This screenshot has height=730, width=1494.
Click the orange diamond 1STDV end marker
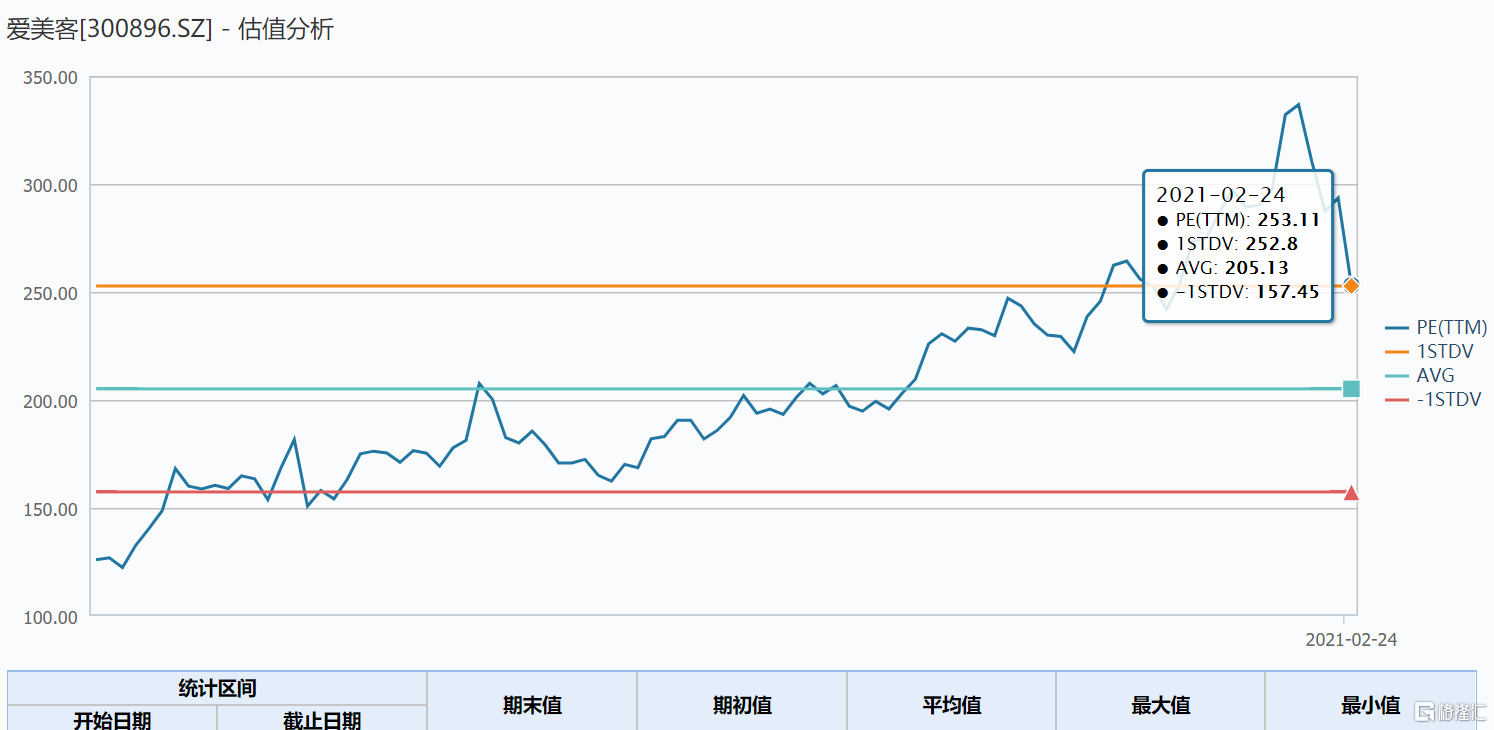pyautogui.click(x=1351, y=286)
